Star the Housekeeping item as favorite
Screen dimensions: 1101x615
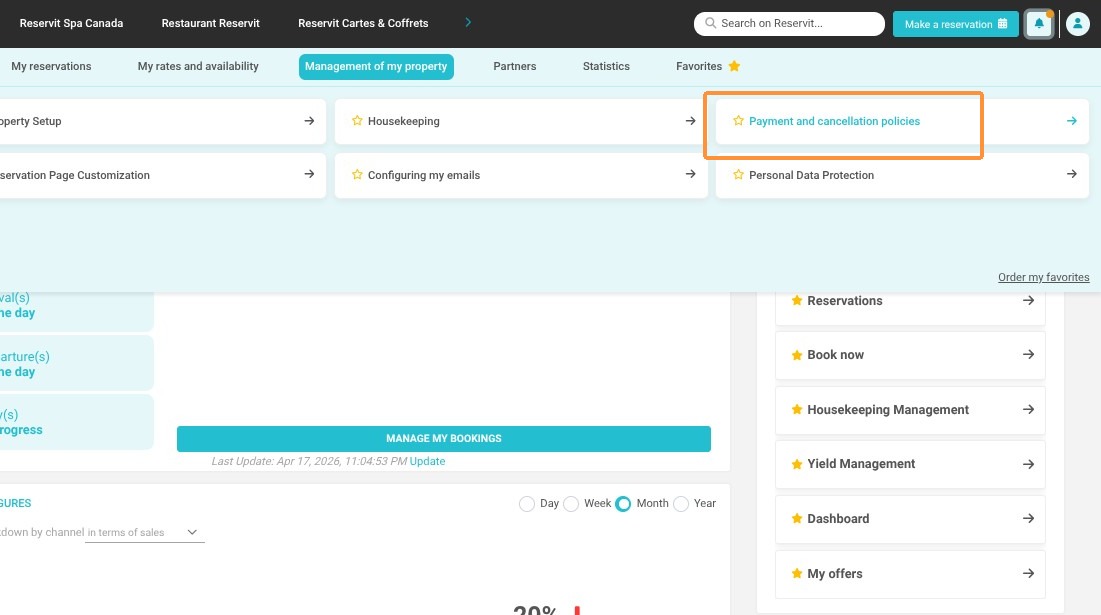pos(357,121)
